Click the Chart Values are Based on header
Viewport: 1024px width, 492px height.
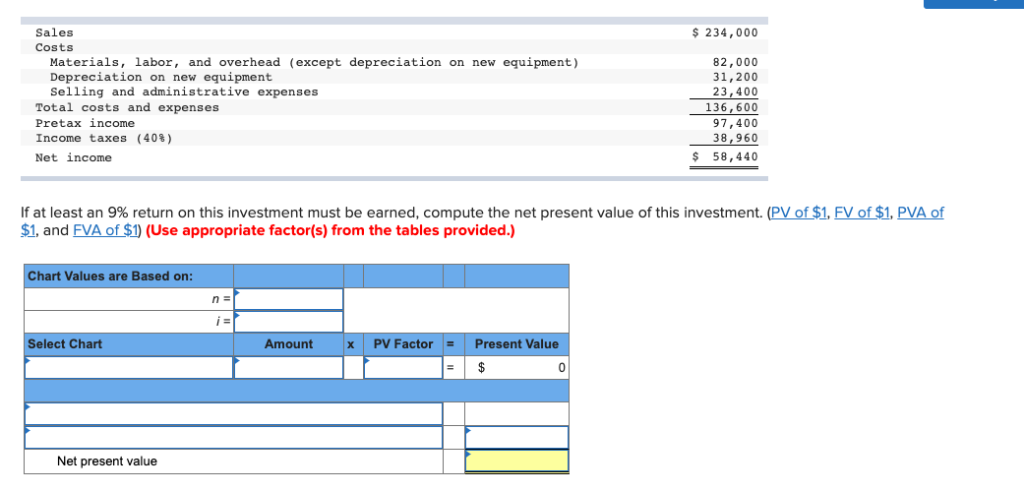point(110,276)
